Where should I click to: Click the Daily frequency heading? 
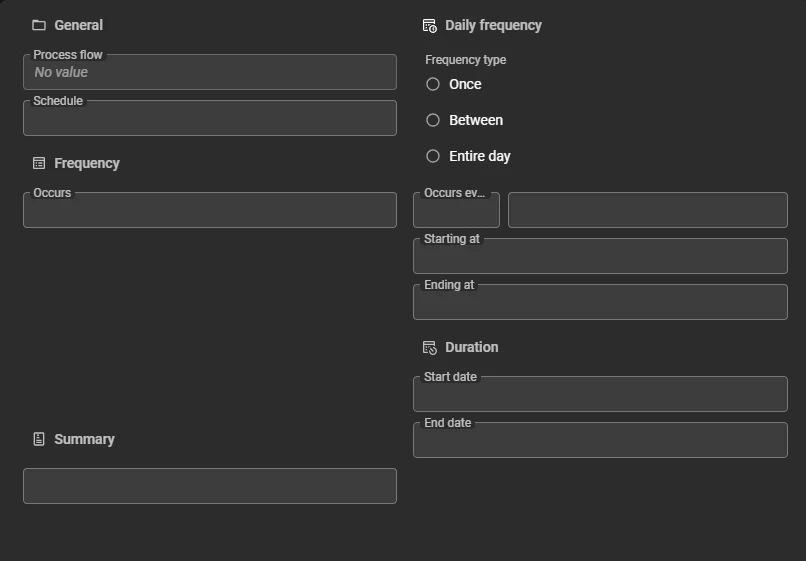[493, 25]
